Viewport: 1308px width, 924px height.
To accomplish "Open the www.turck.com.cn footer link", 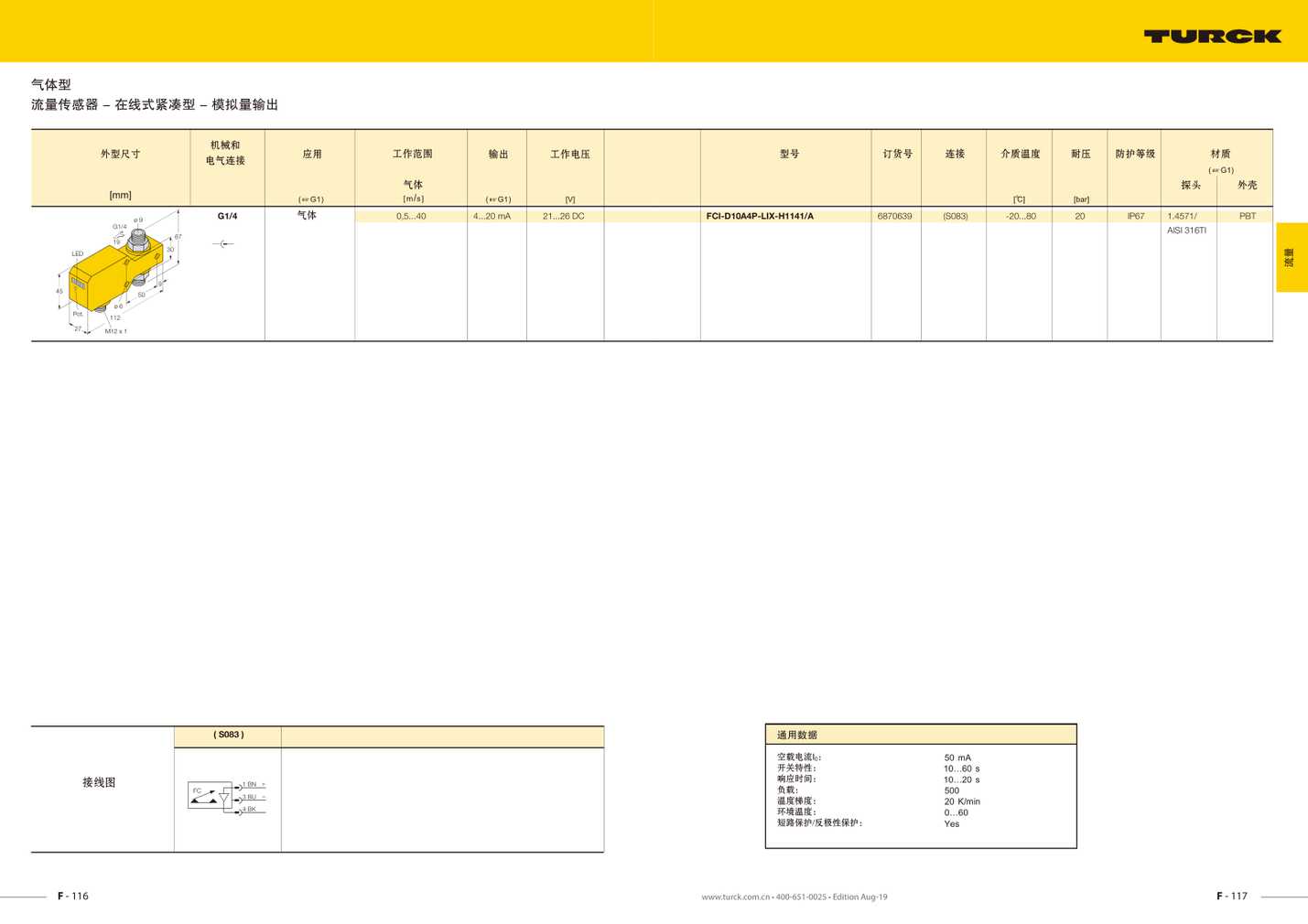I will pyautogui.click(x=735, y=897).
